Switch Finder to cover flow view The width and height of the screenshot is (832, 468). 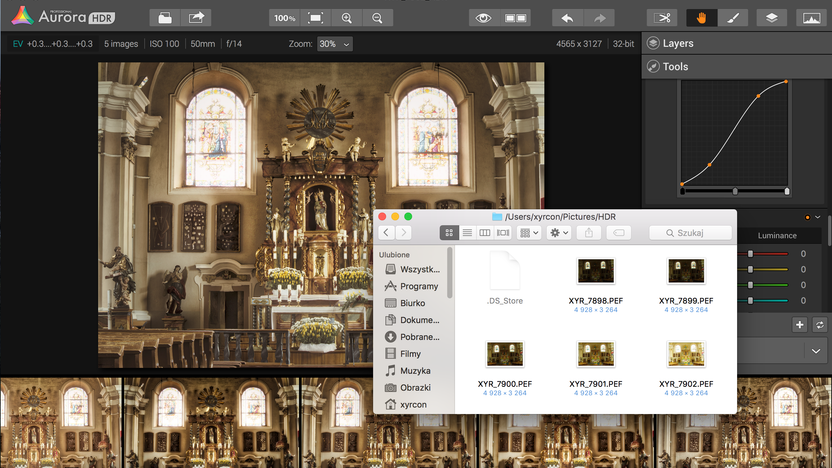(502, 232)
